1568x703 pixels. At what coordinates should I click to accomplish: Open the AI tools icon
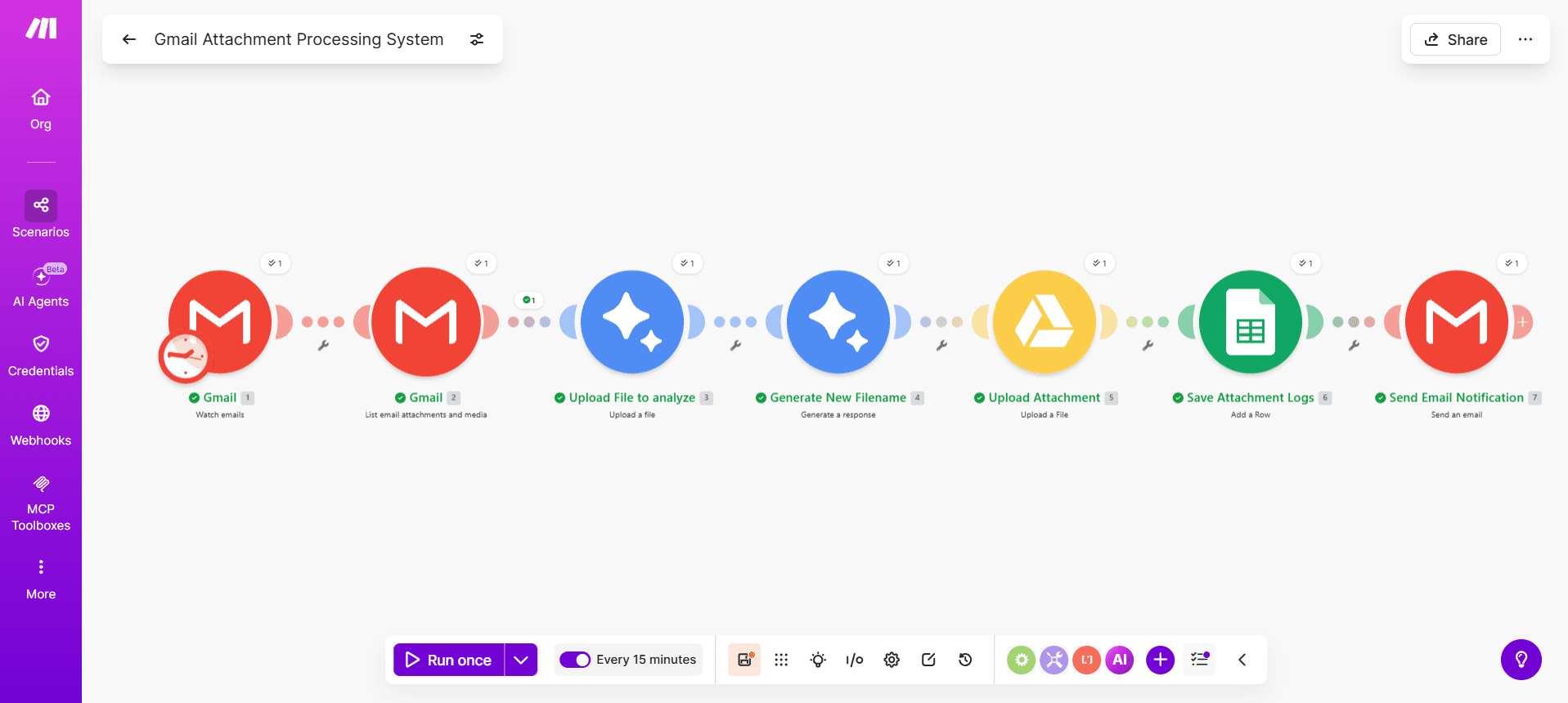[x=1120, y=660]
